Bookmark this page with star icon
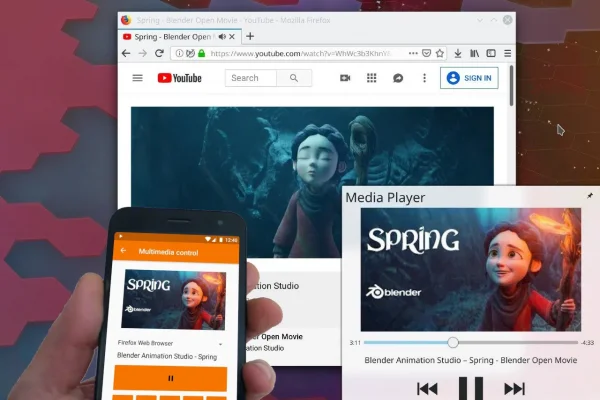600x400 pixels. [440, 53]
